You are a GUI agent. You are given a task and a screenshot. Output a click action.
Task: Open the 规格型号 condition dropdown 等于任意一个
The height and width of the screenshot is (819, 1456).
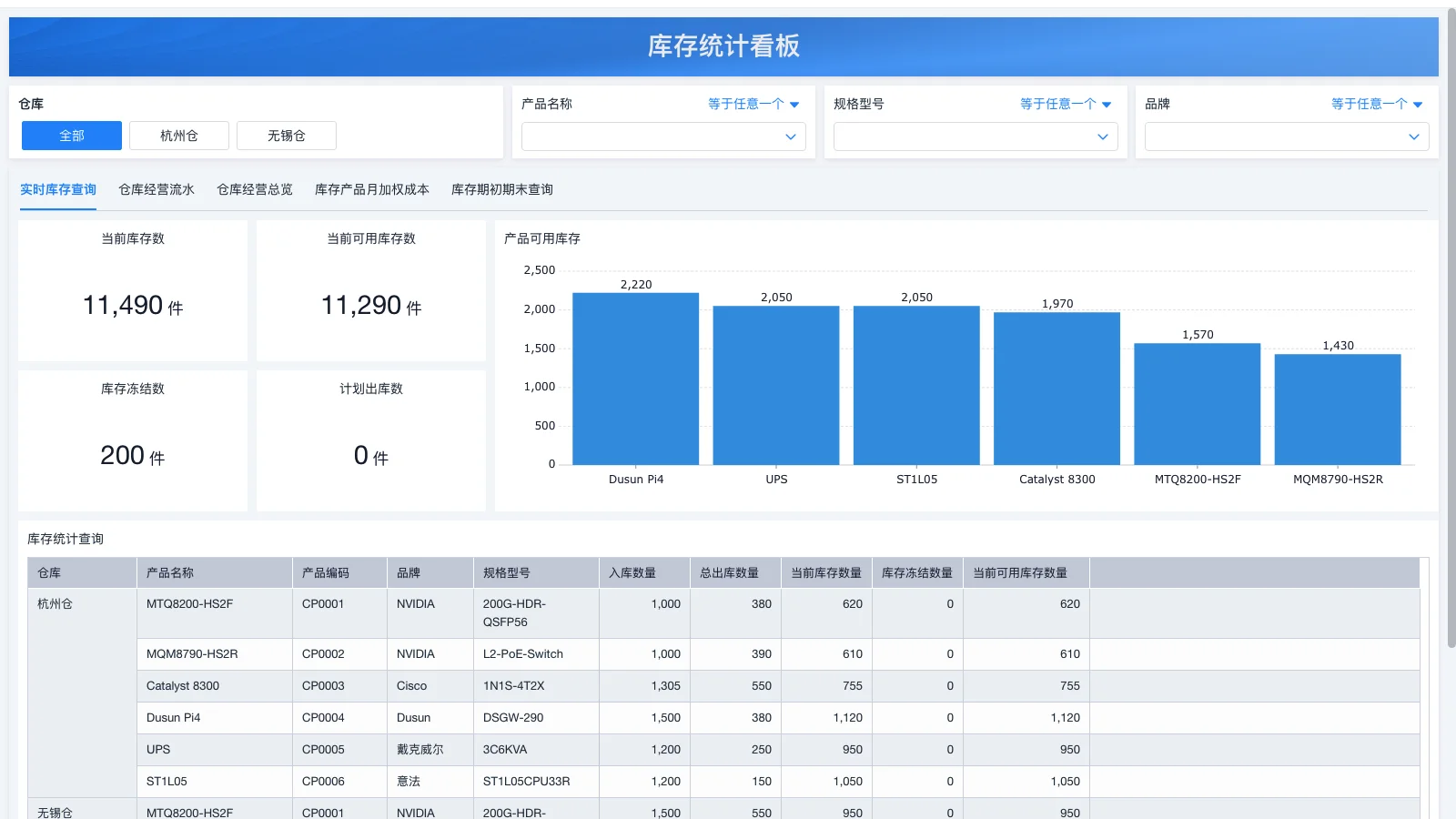point(1065,104)
